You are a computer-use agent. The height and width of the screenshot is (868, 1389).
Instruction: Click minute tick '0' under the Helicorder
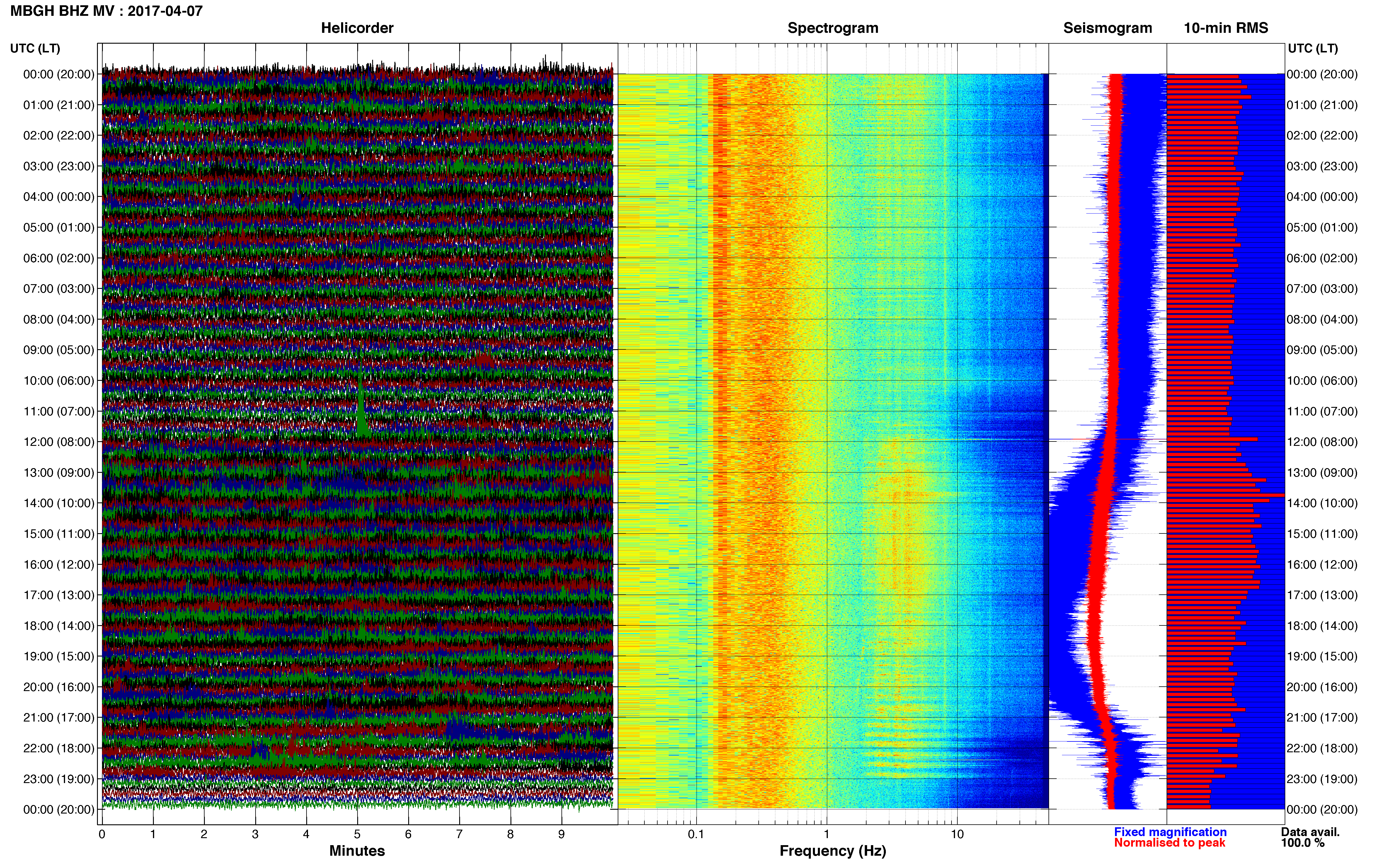pyautogui.click(x=102, y=834)
